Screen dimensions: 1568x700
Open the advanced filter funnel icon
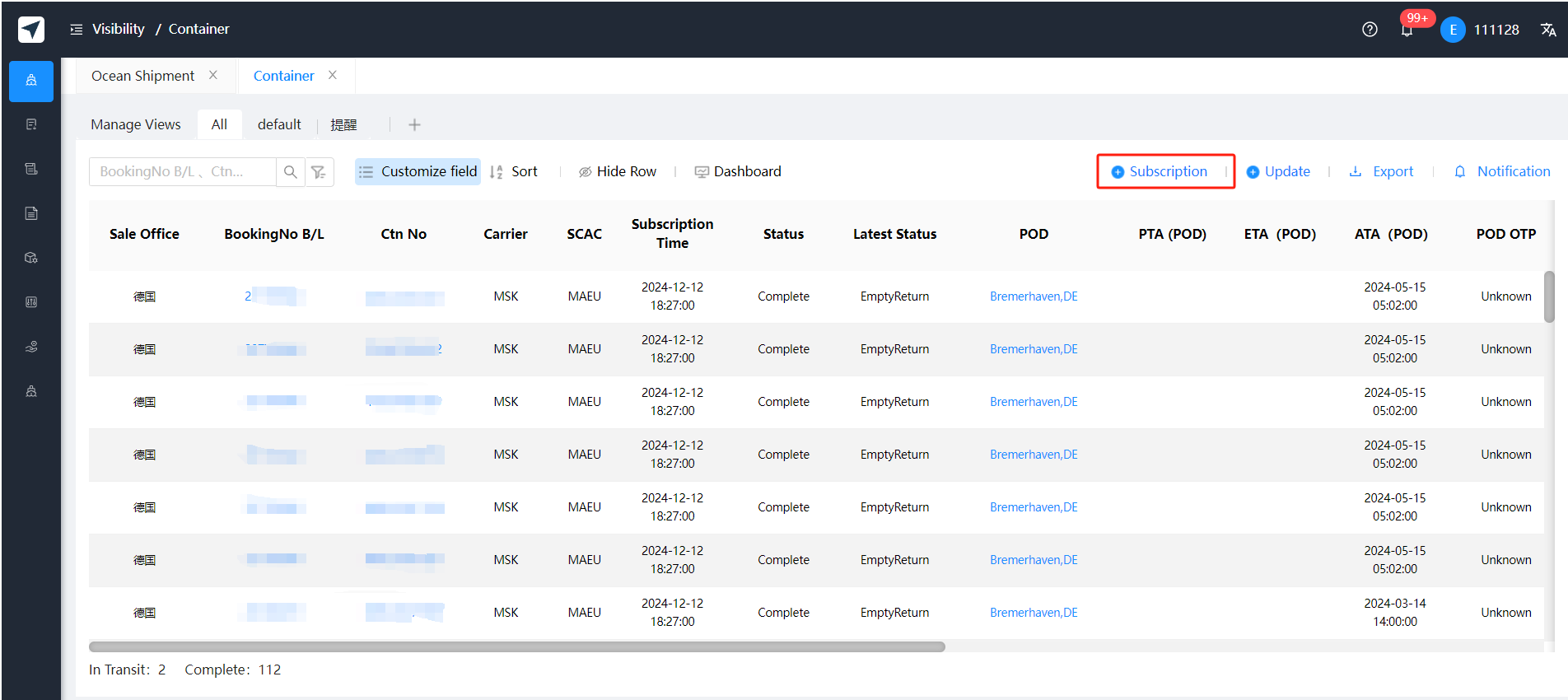click(319, 172)
